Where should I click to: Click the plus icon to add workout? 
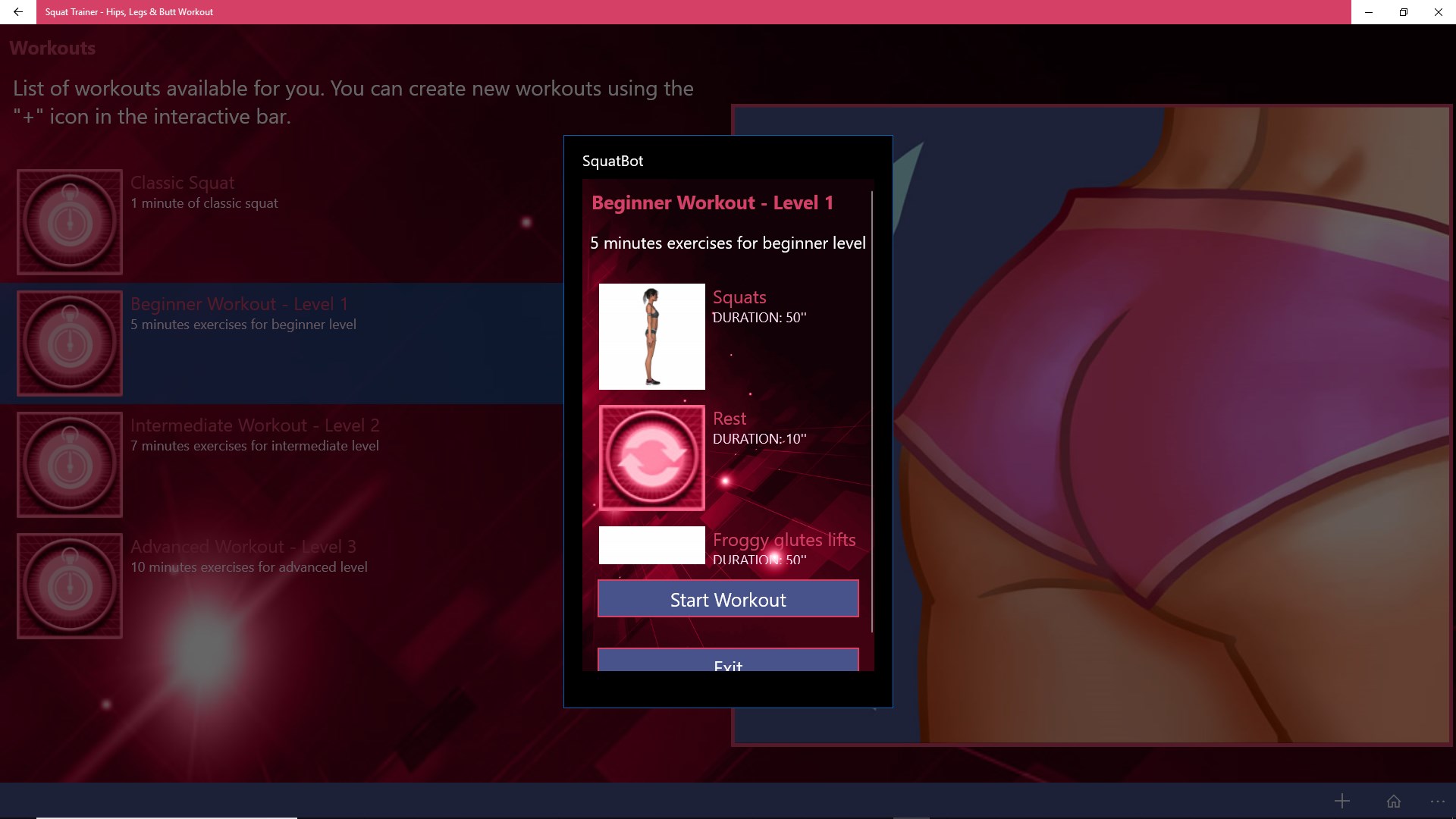pyautogui.click(x=1341, y=801)
